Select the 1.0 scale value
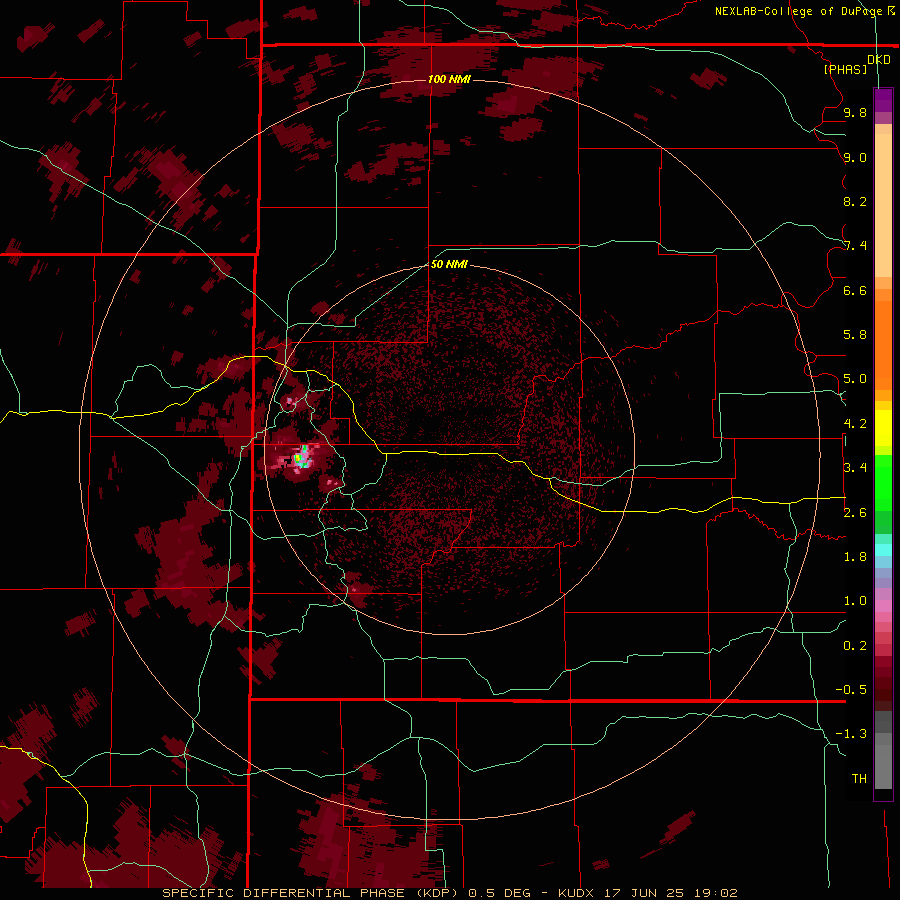 (x=855, y=601)
